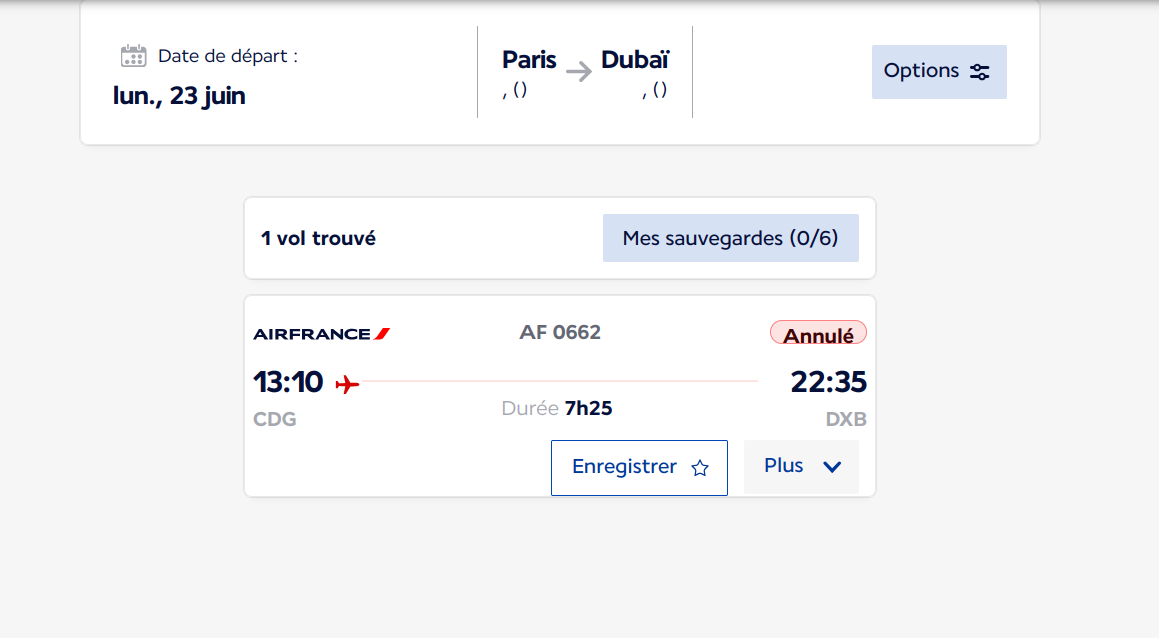
Task: Click flight number AF 0662
Action: tap(560, 332)
